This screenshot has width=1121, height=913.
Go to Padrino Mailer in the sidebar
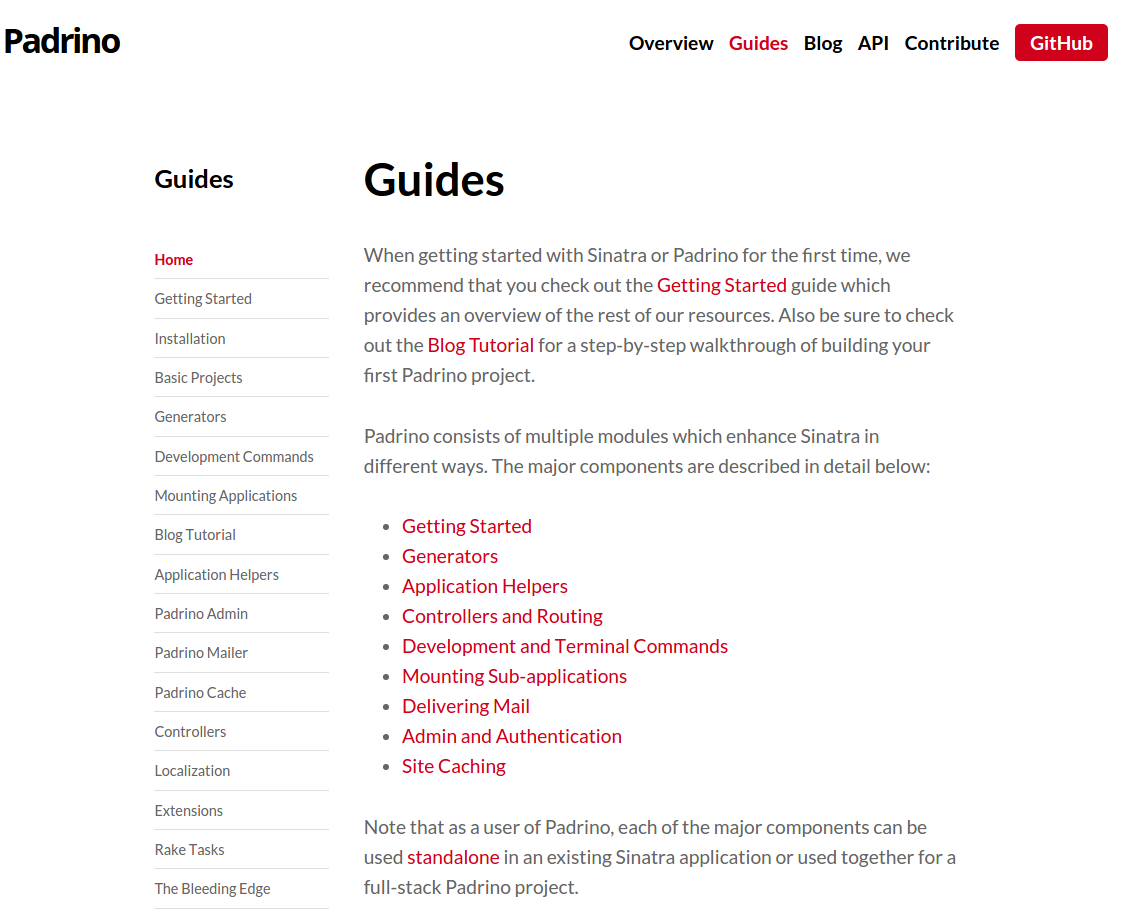201,652
